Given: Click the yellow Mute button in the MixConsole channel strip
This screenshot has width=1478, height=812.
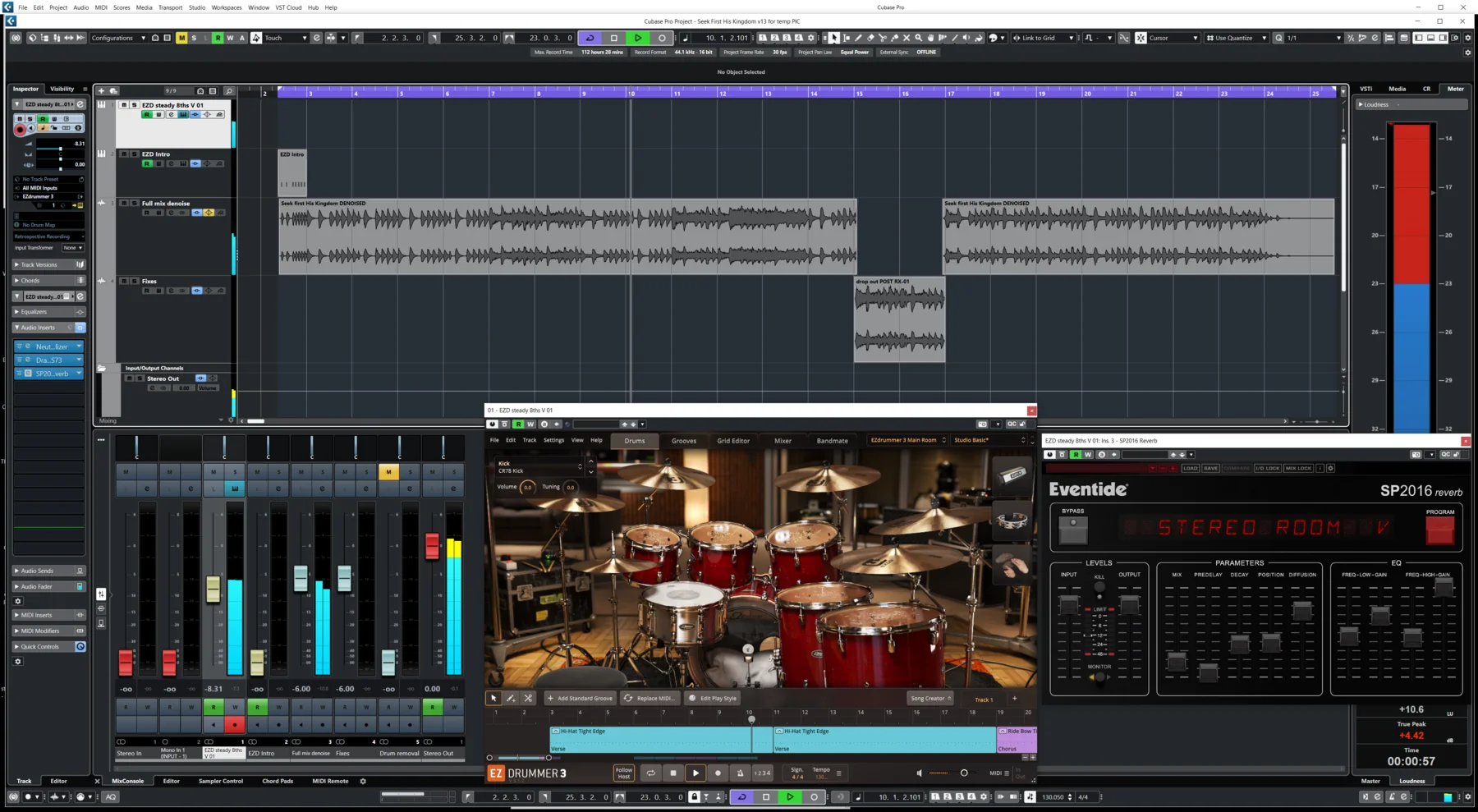Looking at the screenshot, I should 388,471.
